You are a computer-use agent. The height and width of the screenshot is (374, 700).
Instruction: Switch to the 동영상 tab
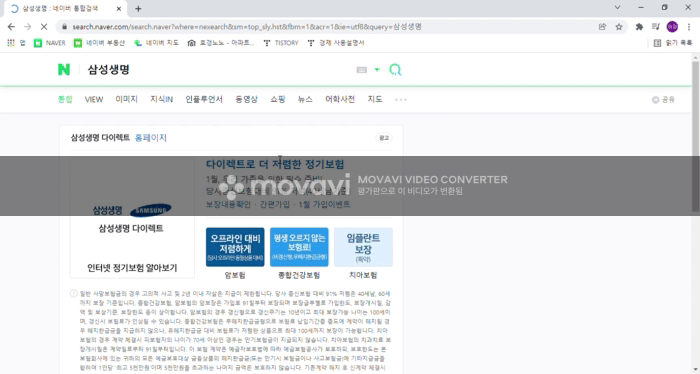coord(246,99)
